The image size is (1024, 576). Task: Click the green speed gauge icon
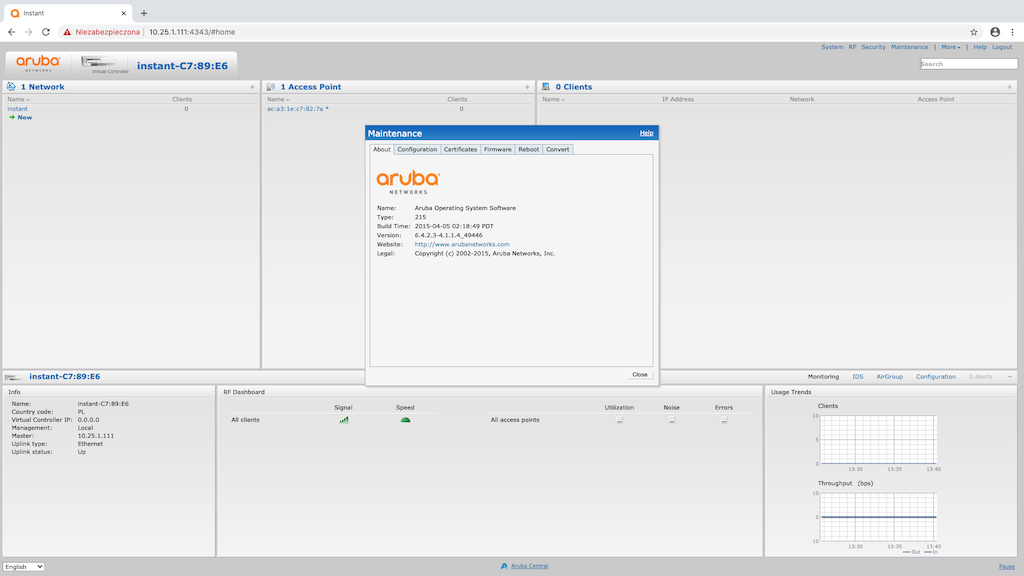[405, 420]
